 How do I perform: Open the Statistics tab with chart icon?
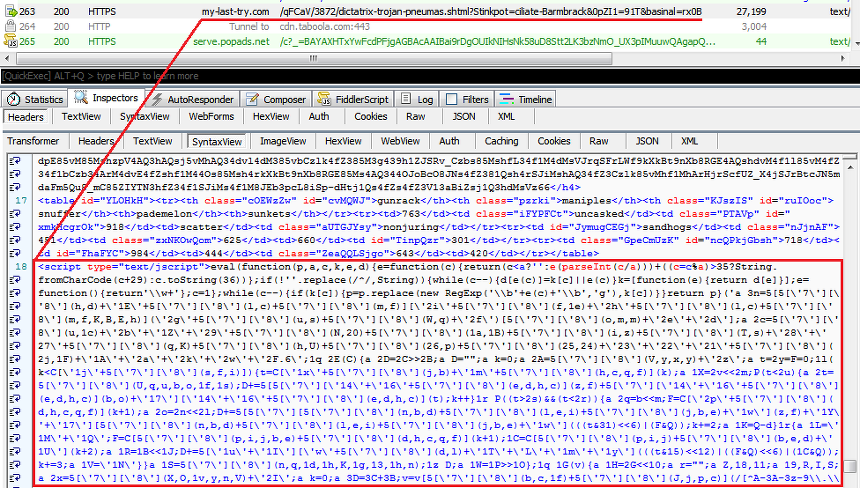click(x=14, y=99)
